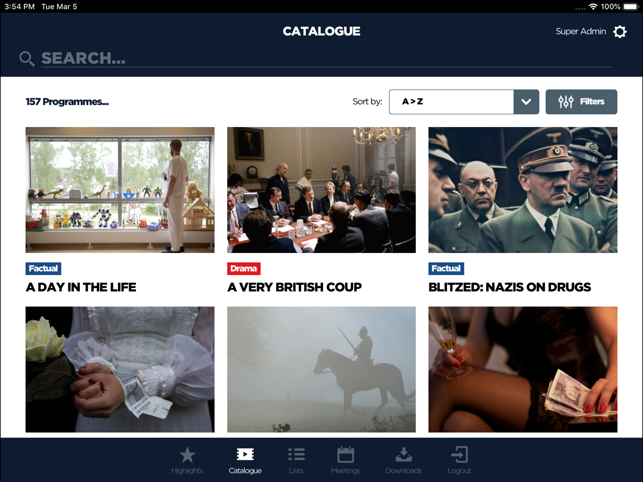This screenshot has width=643, height=482.
Task: Open the A > Z sort combo box
Action: [464, 102]
